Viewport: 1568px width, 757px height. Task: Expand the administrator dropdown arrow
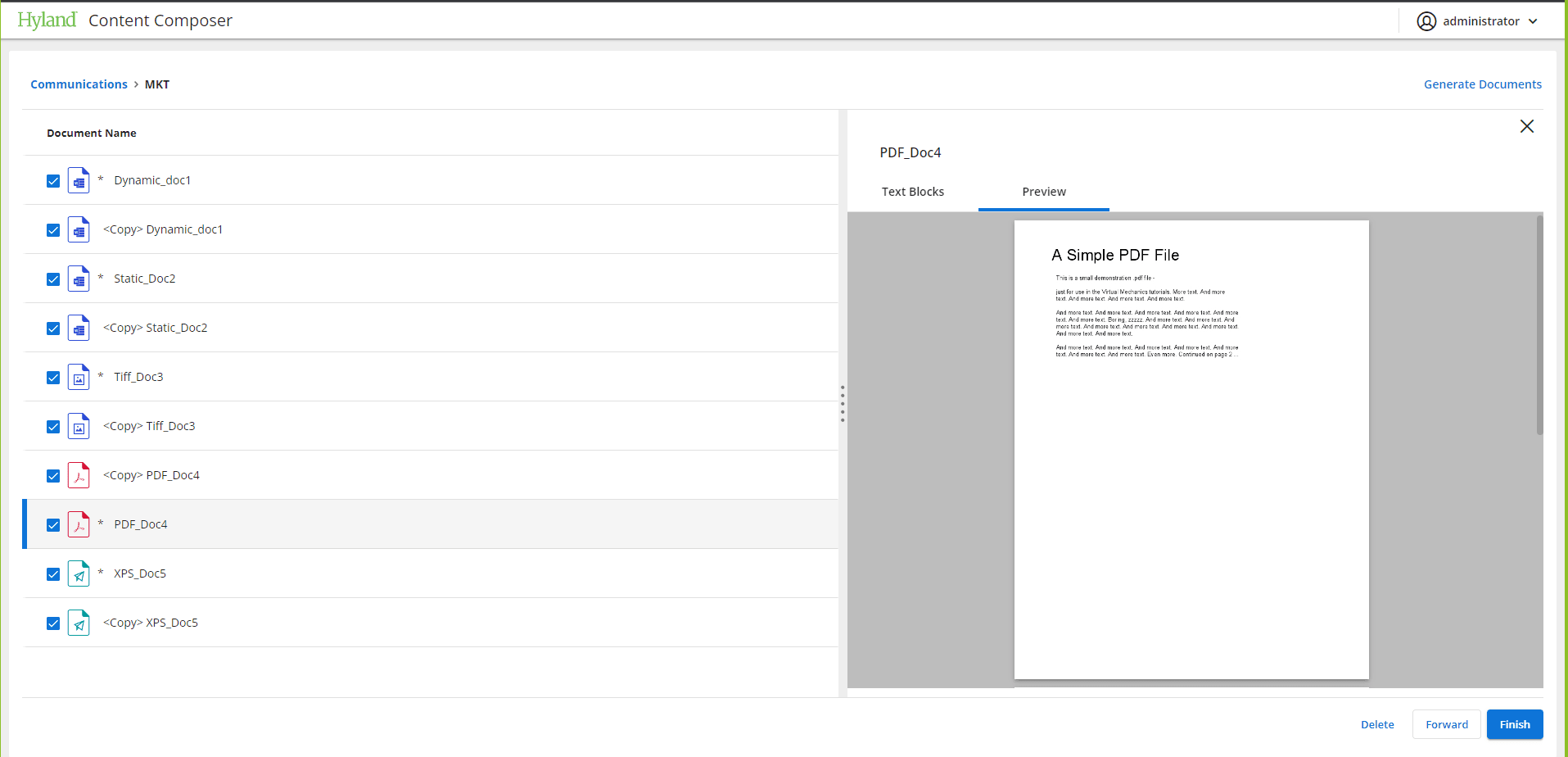pos(1533,21)
